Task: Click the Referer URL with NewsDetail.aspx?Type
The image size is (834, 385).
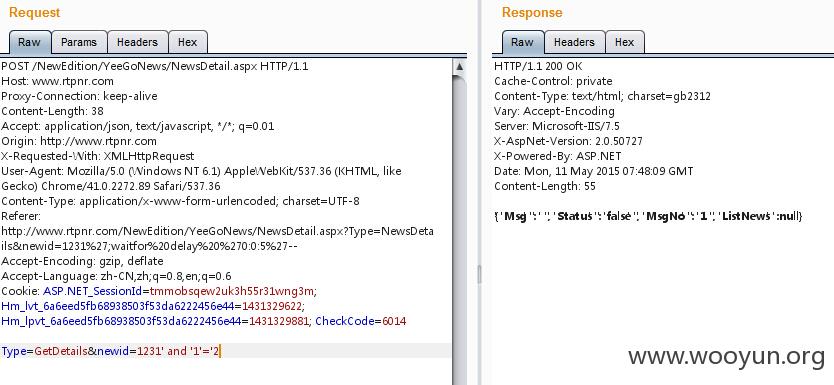Action: 218,231
